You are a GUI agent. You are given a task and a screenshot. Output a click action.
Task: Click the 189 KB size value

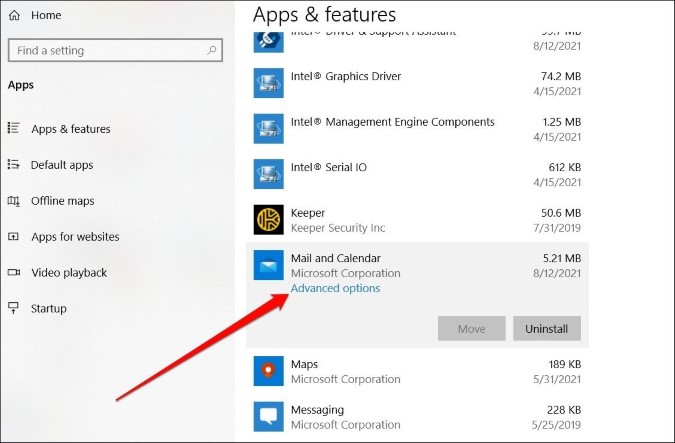coord(565,364)
